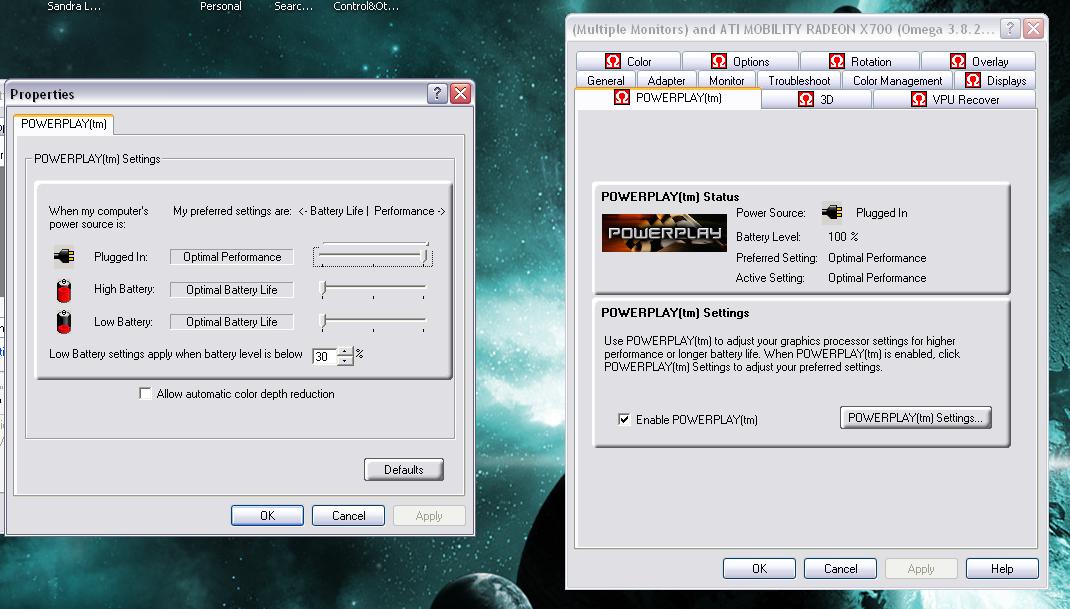1070x609 pixels.
Task: Click the Plugged In performance slider
Action: pos(373,257)
